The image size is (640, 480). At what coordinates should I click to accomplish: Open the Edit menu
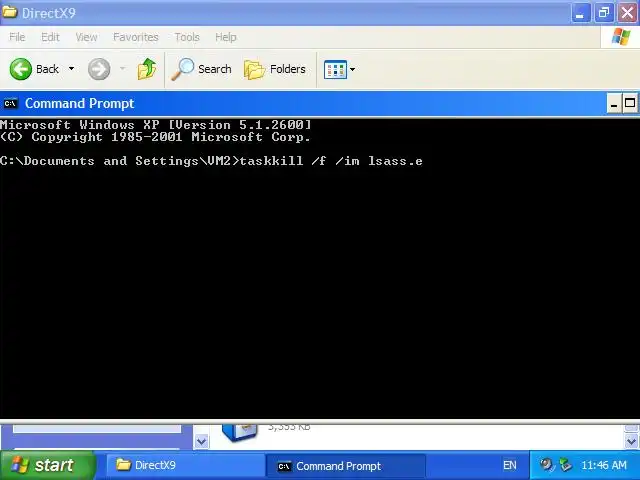(x=50, y=37)
